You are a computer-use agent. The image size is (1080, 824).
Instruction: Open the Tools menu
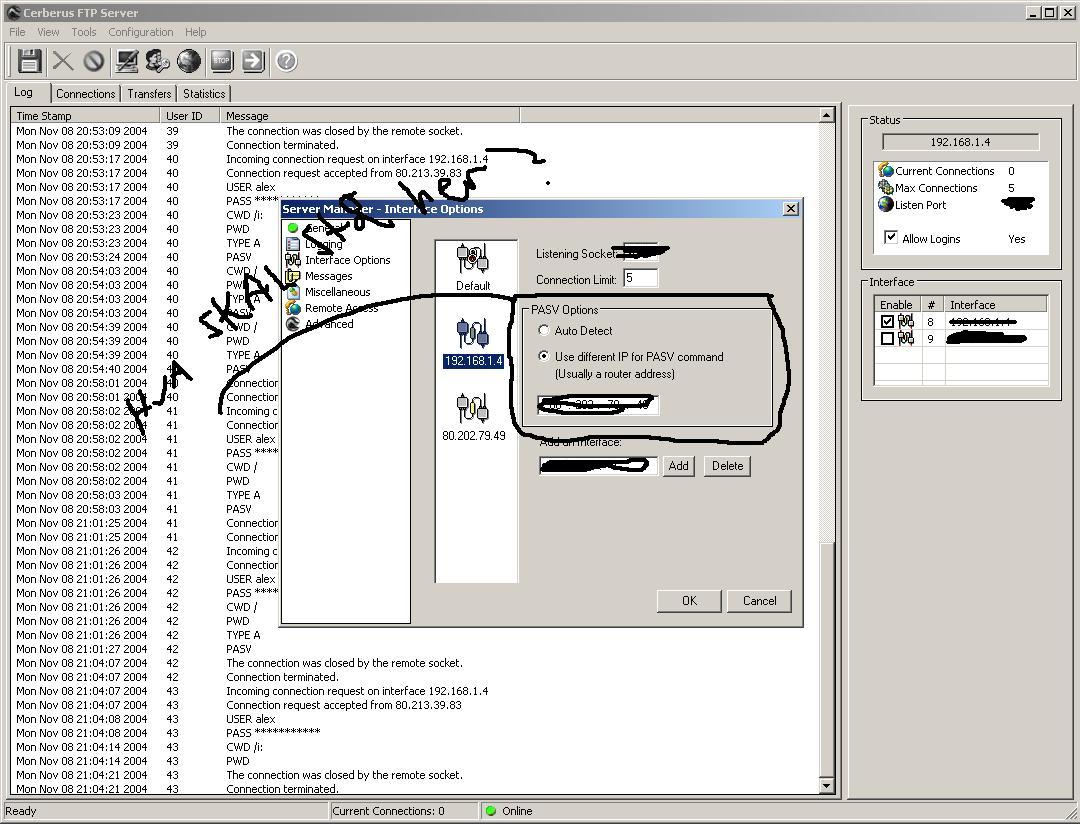[x=83, y=32]
